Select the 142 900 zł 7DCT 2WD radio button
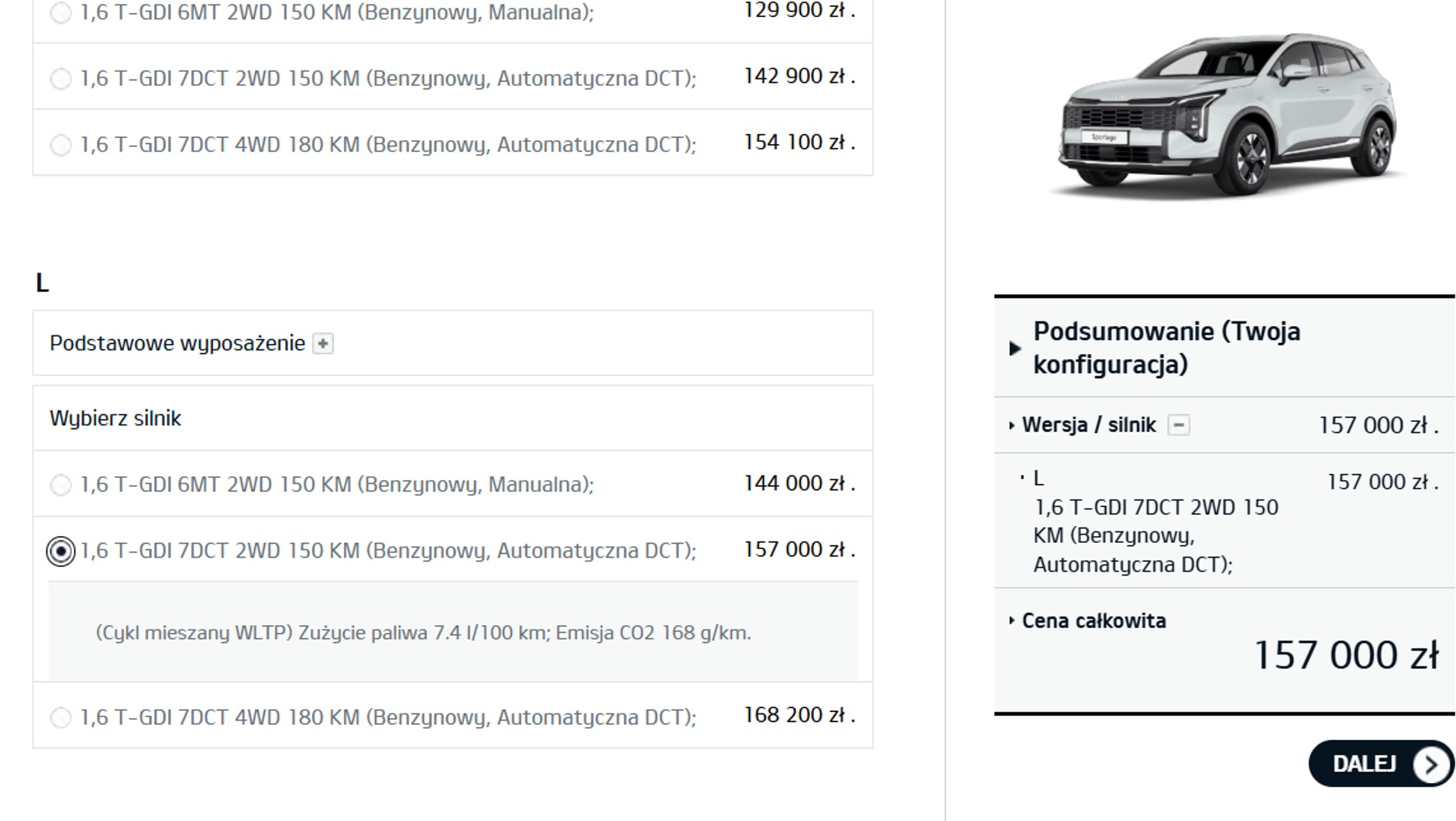 (60, 79)
